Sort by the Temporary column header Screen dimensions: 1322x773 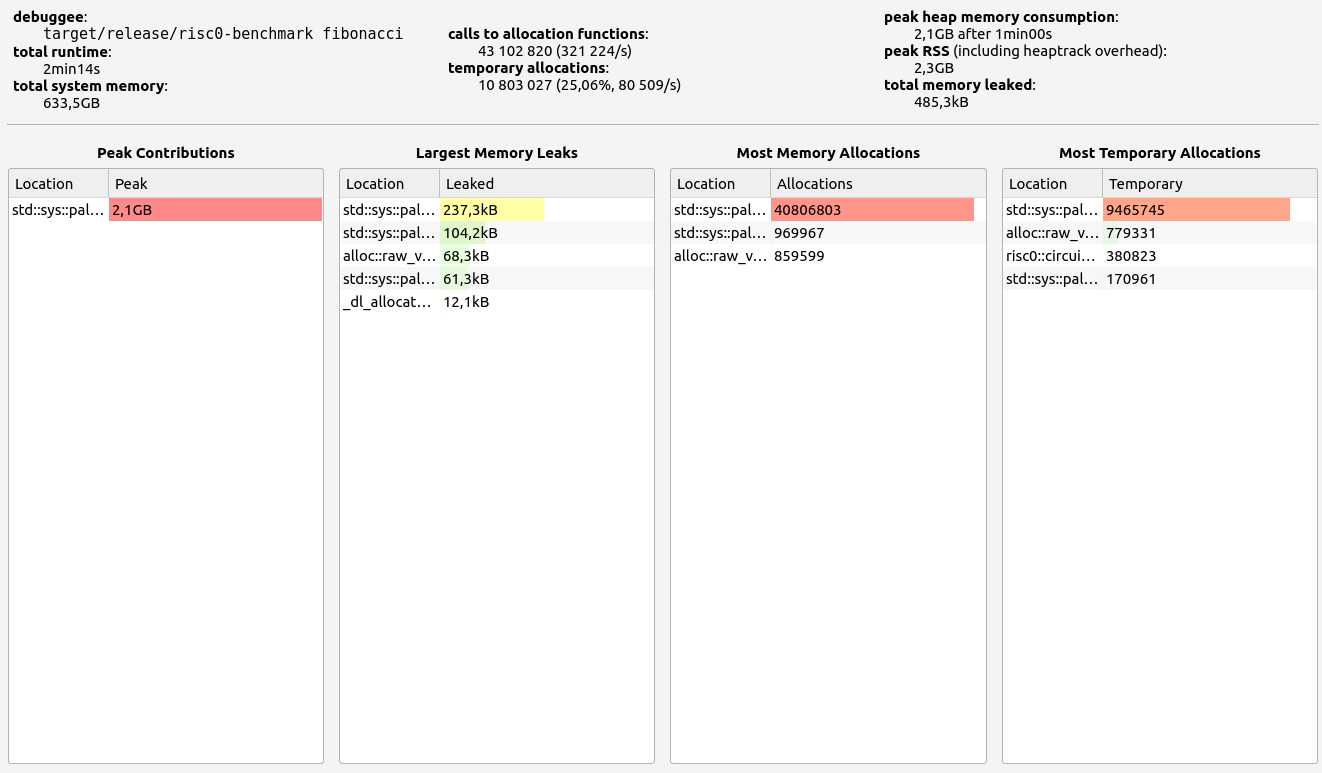[1208, 184]
